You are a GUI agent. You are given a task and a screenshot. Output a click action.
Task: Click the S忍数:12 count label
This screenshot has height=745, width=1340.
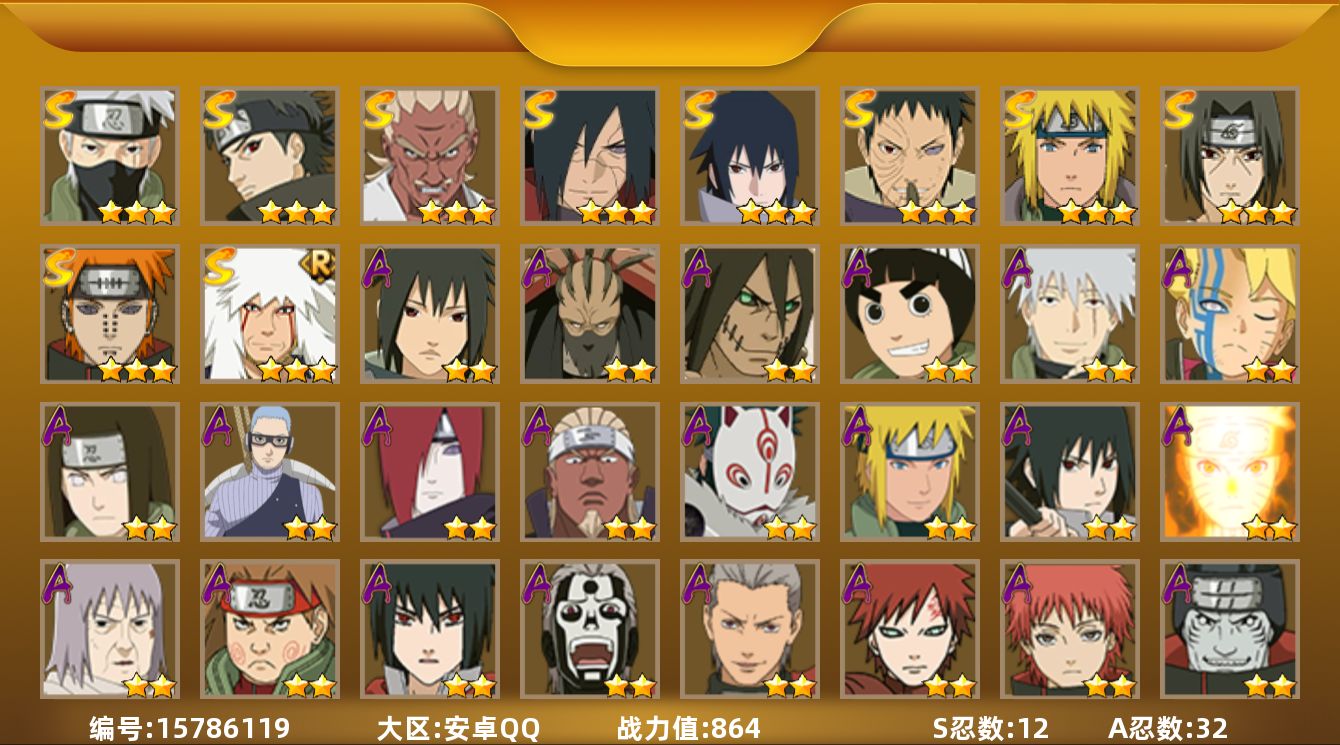click(x=991, y=728)
